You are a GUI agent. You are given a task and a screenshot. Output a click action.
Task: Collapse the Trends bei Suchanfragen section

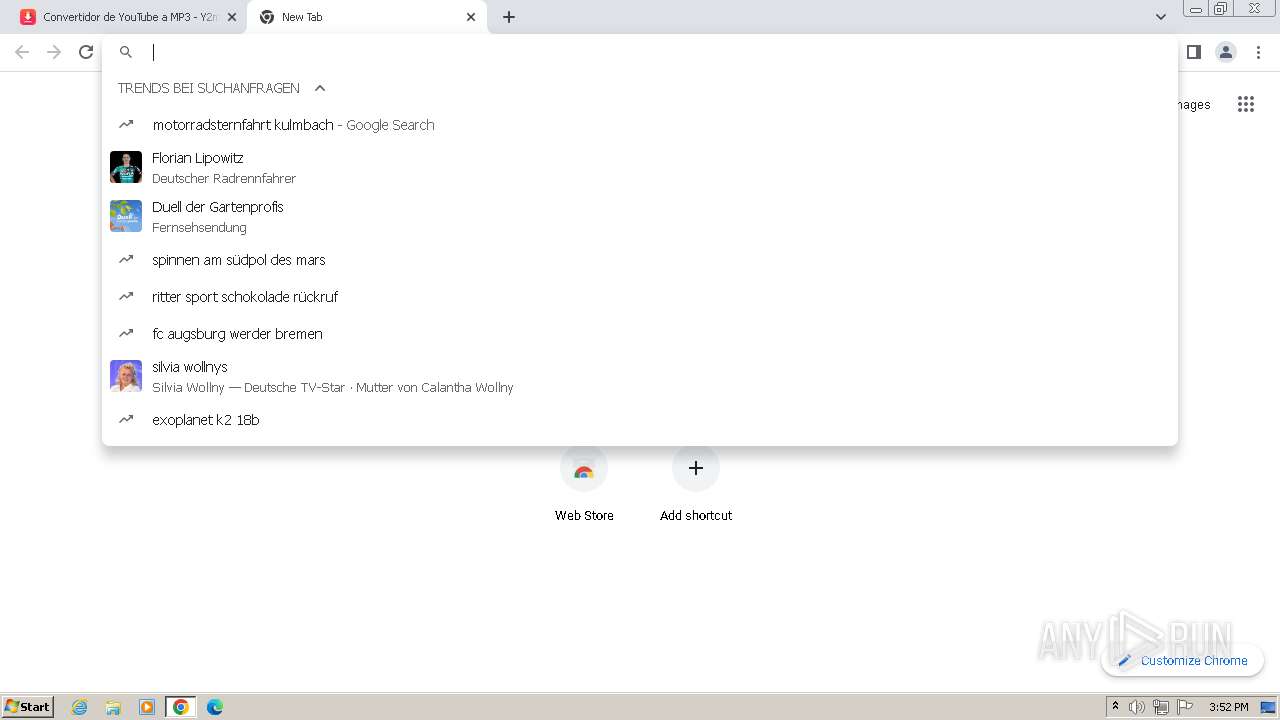coord(320,88)
